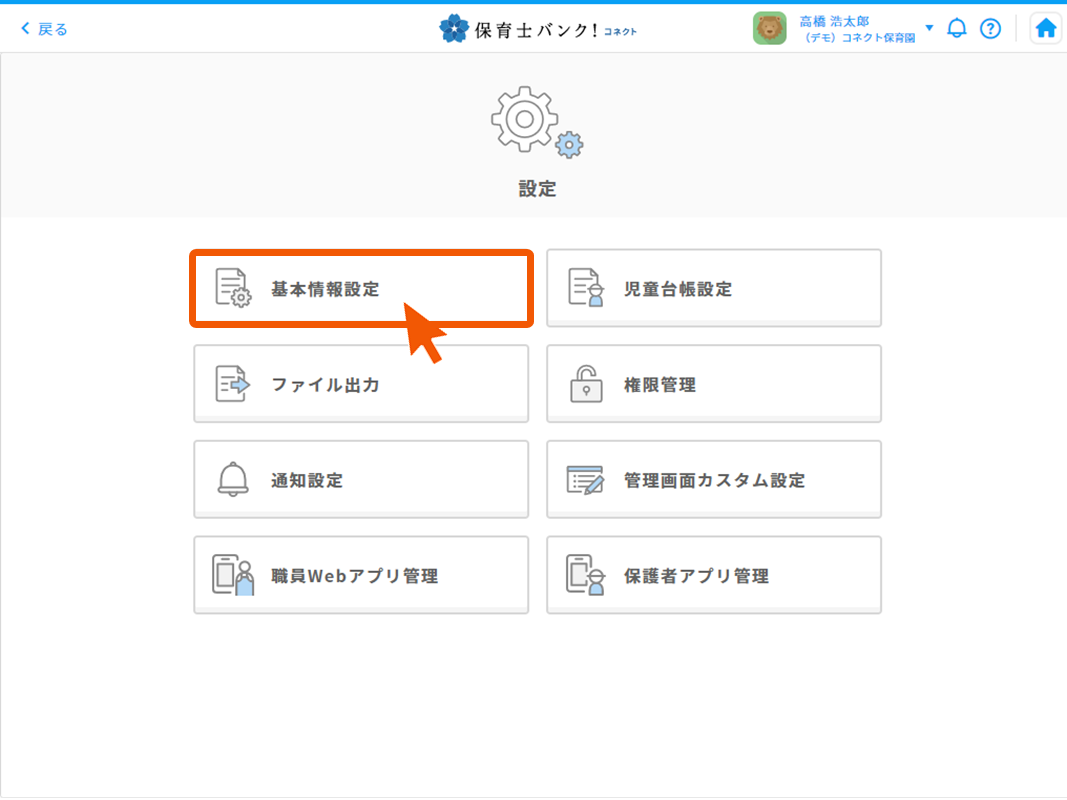This screenshot has width=1067, height=800.
Task: Select the 管理画面カスタム設定 tile
Action: click(x=714, y=480)
